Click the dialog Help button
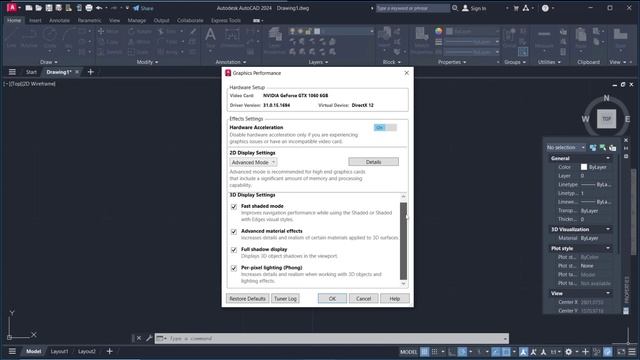The width and height of the screenshot is (640, 360). pyautogui.click(x=395, y=299)
